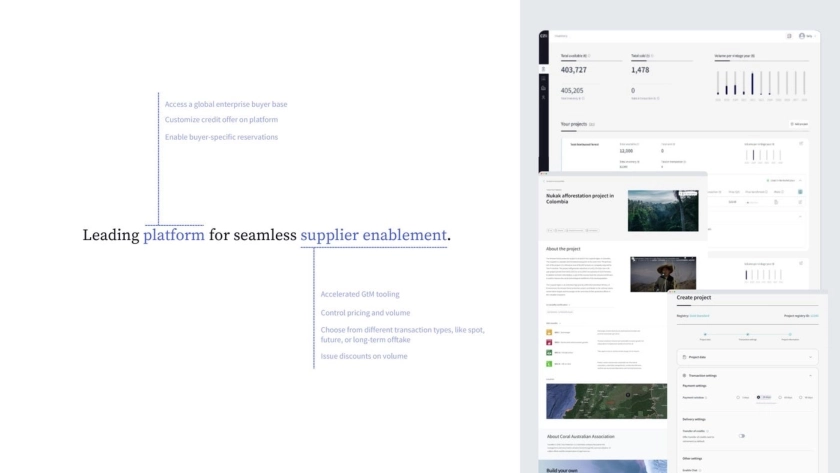Select the Your projects tab heading
The height and width of the screenshot is (473, 840).
pos(572,124)
